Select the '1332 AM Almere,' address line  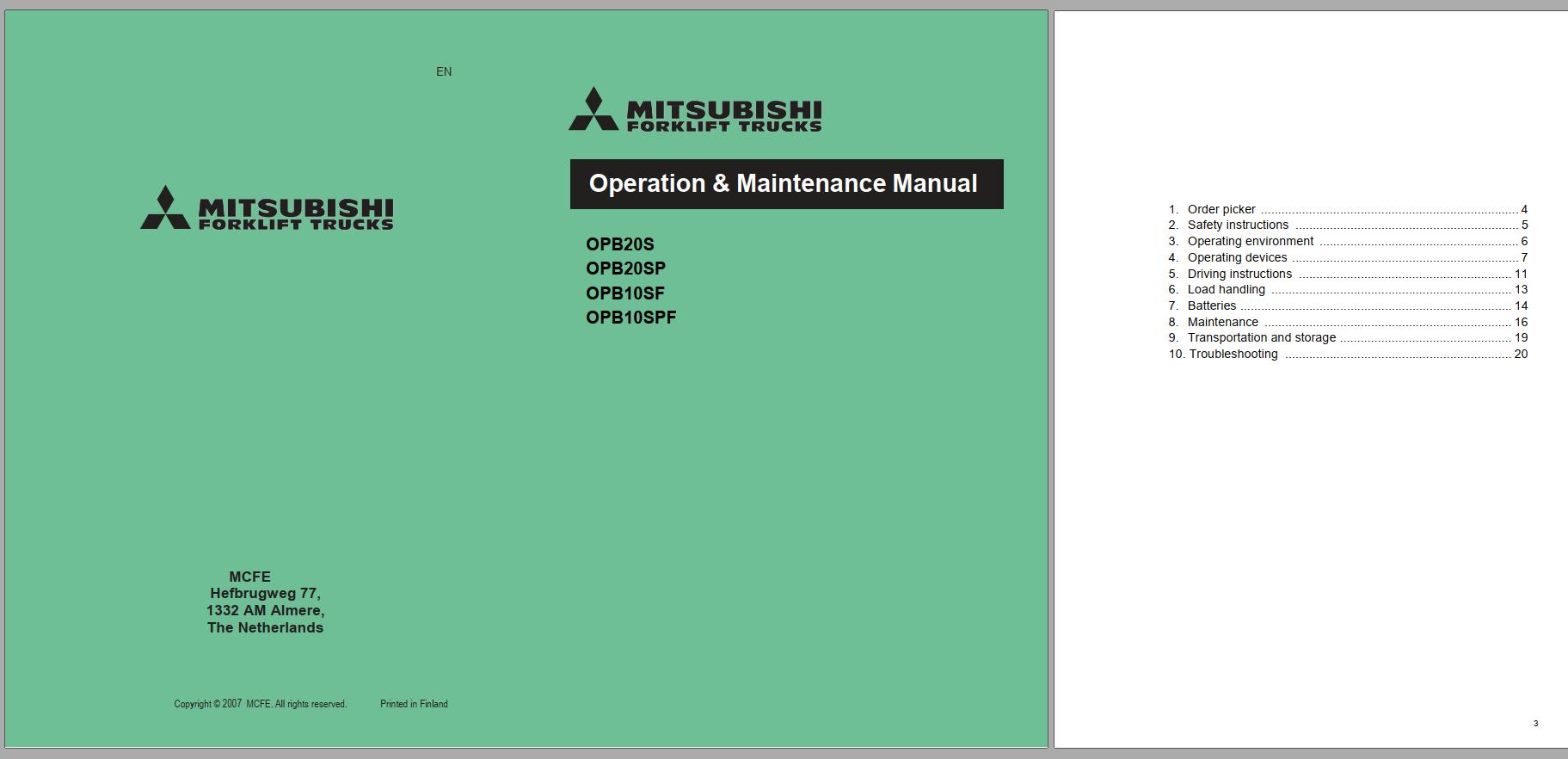265,611
